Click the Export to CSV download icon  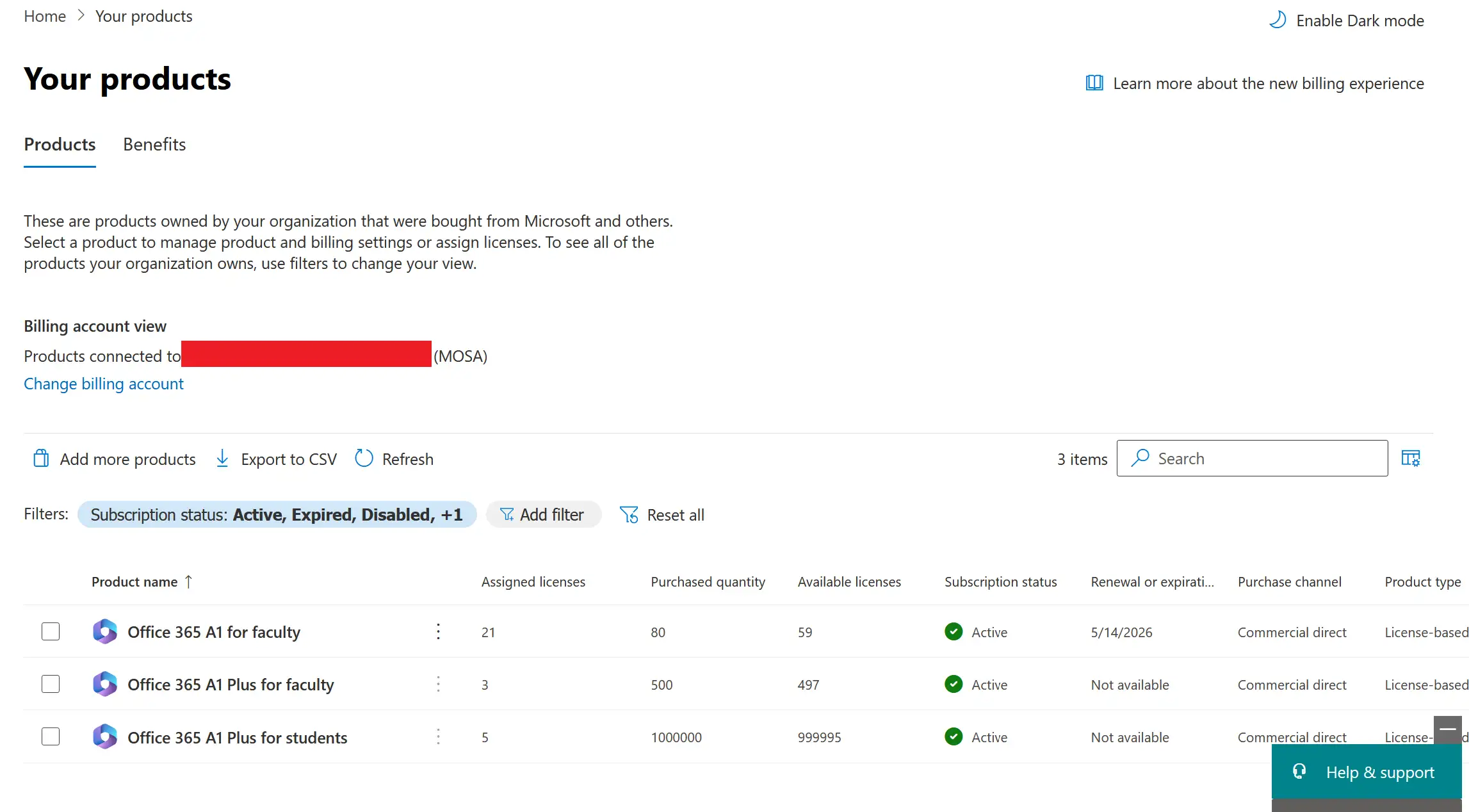coord(222,459)
